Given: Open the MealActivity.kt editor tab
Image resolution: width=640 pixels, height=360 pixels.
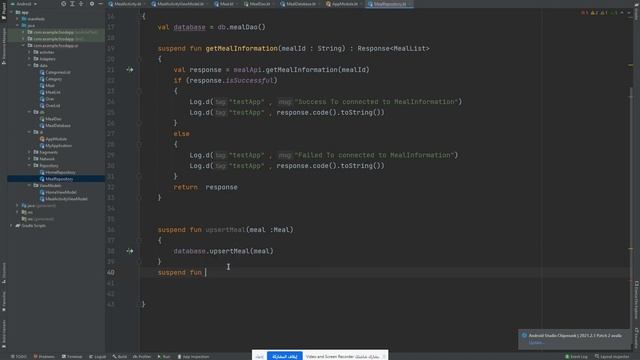Looking at the screenshot, I should click(x=127, y=4).
